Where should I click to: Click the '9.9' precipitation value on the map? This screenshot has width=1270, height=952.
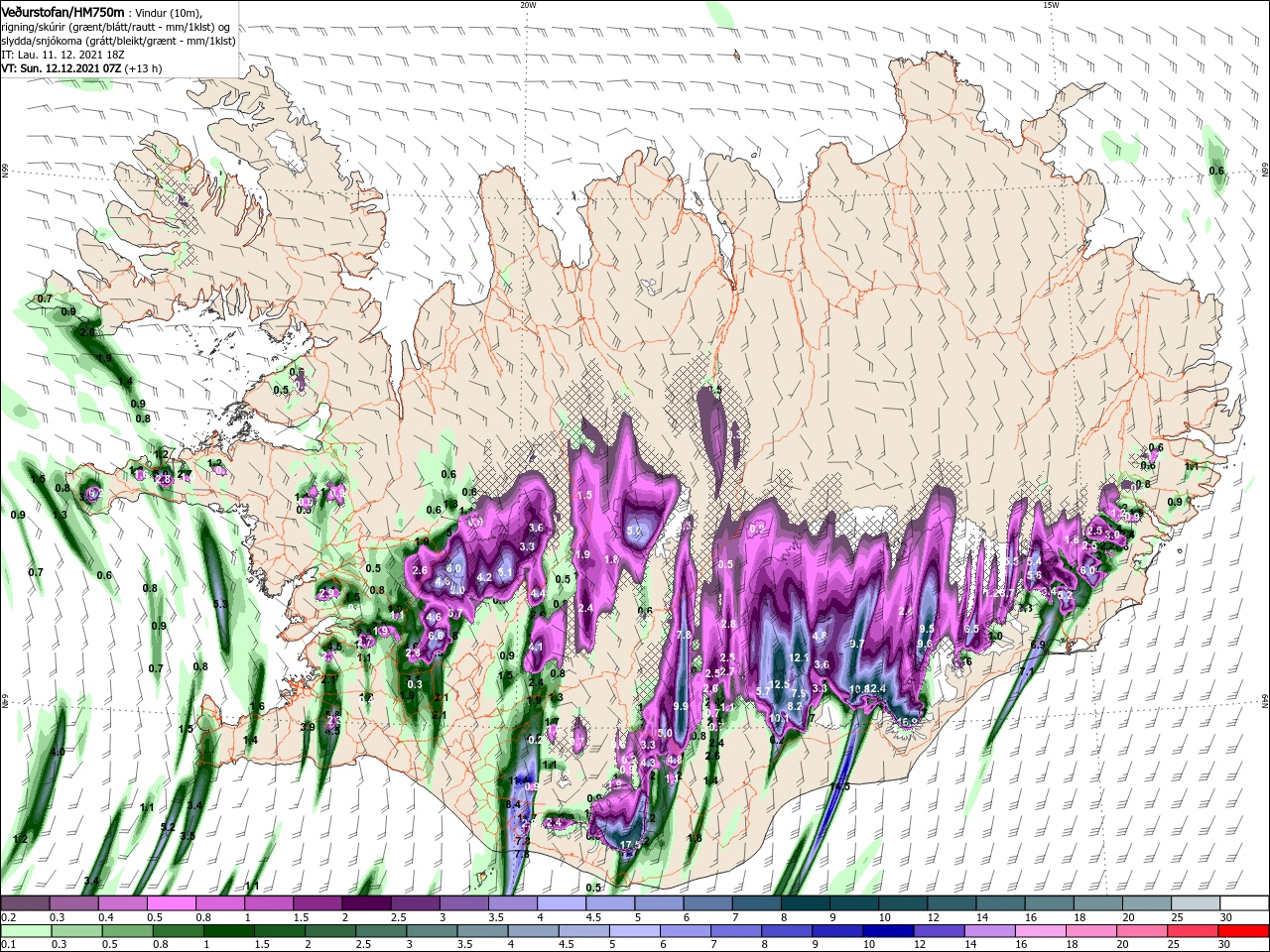tap(680, 706)
